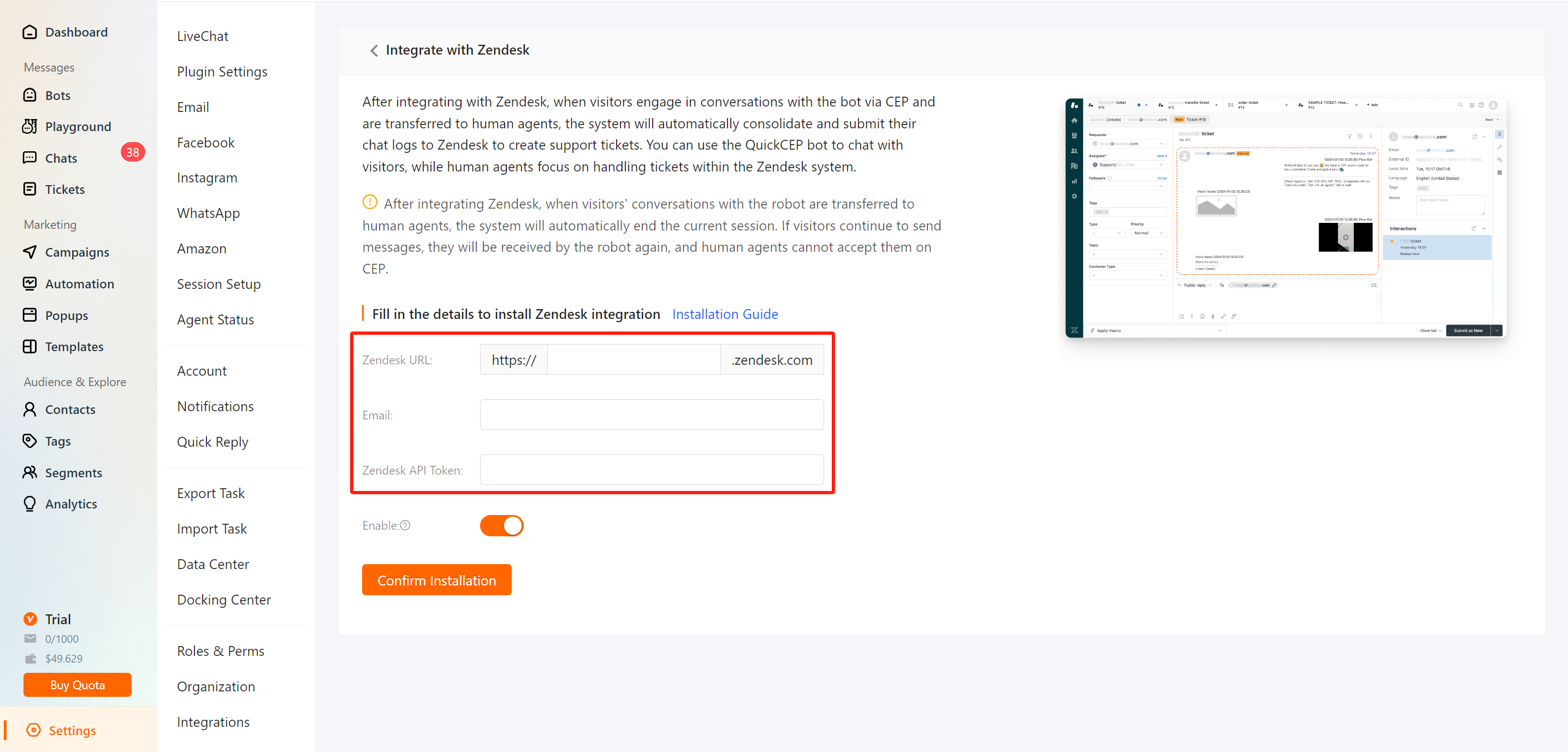Select Facebook channel settings
This screenshot has height=752, width=1568.
206,143
